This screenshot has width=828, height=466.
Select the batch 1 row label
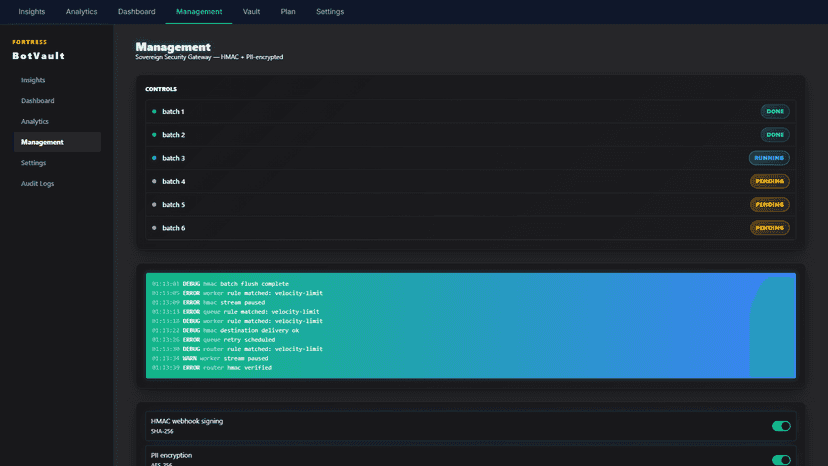pos(173,111)
